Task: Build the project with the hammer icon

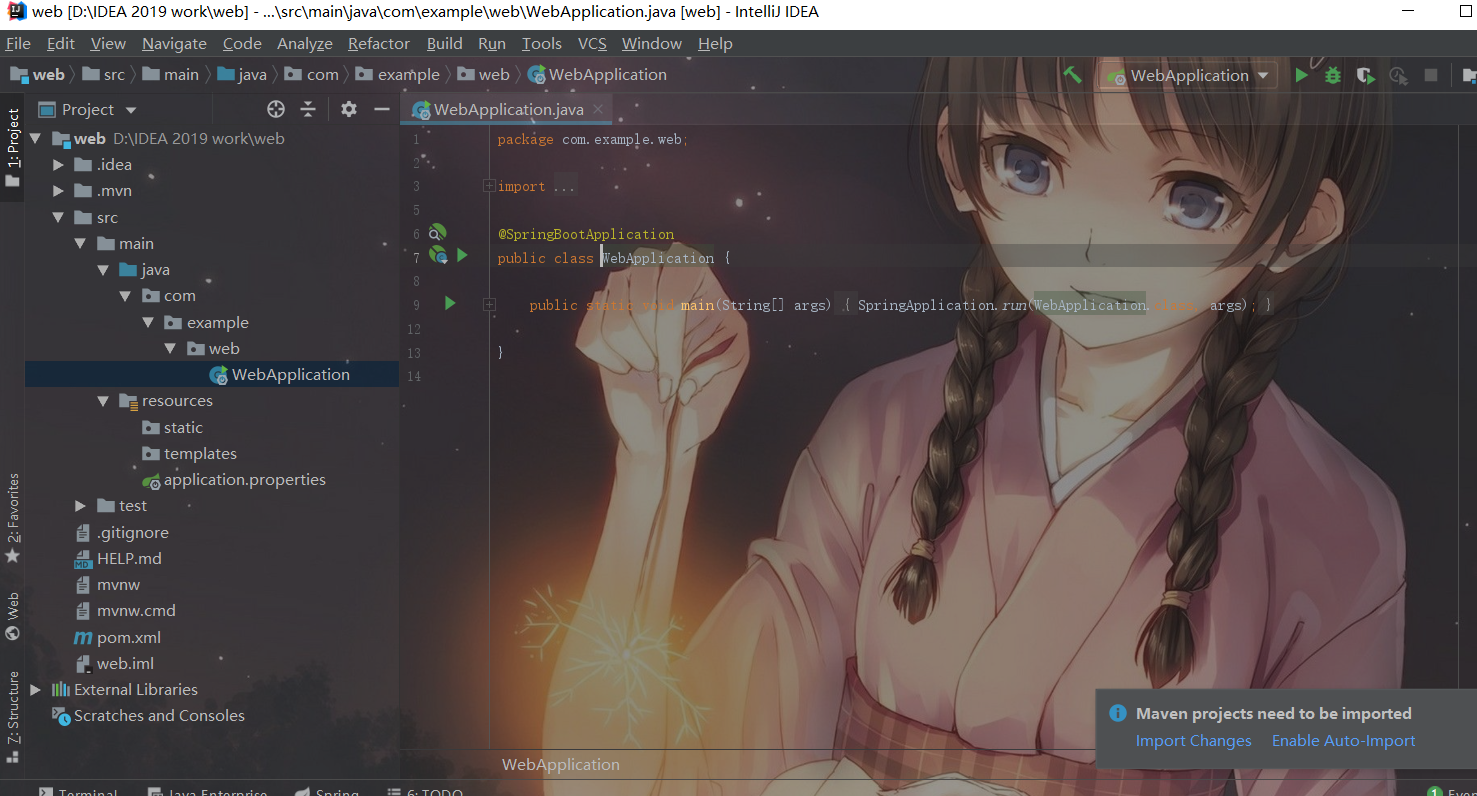Action: pos(1072,75)
